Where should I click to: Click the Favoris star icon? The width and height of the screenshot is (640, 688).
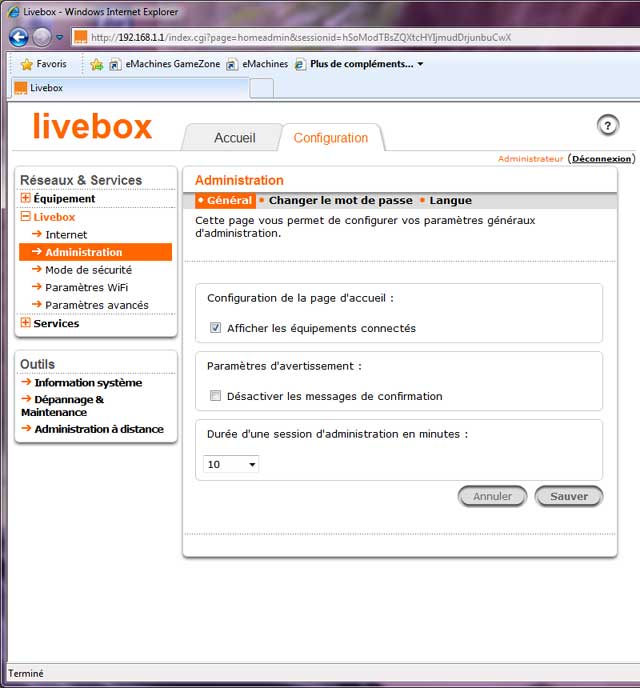pos(27,64)
